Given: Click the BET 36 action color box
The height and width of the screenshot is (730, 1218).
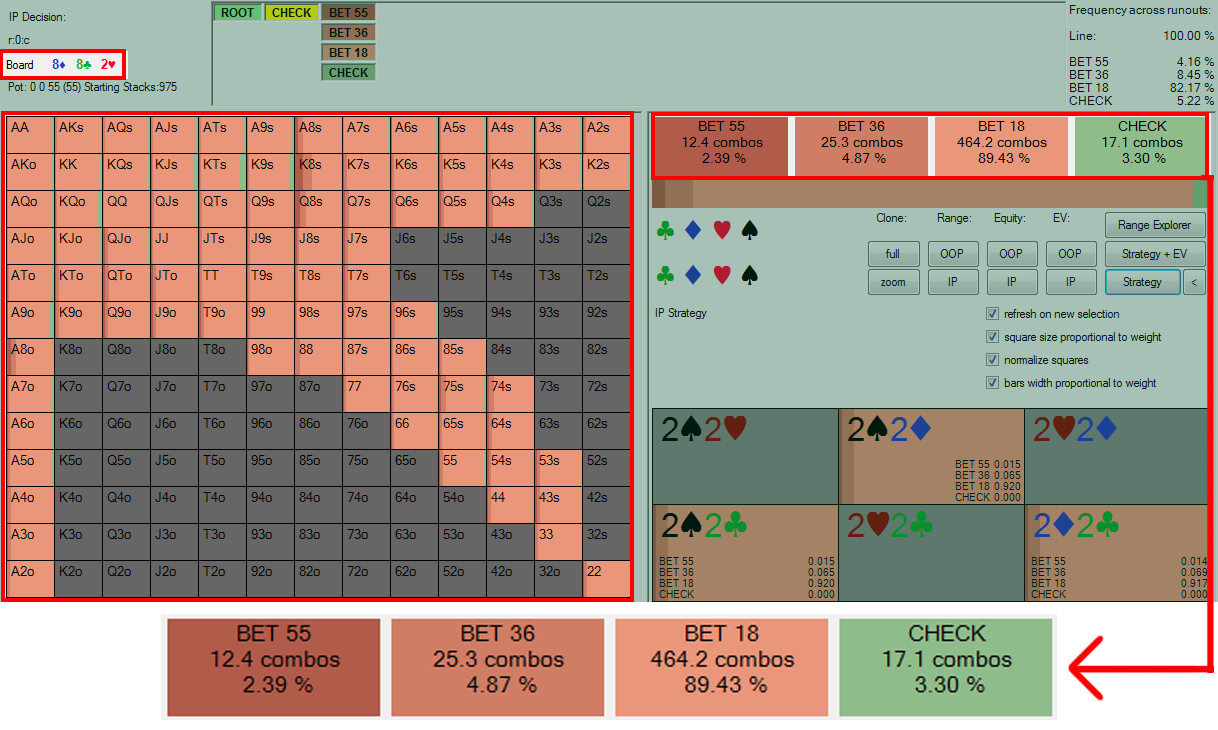Looking at the screenshot, I should 861,142.
